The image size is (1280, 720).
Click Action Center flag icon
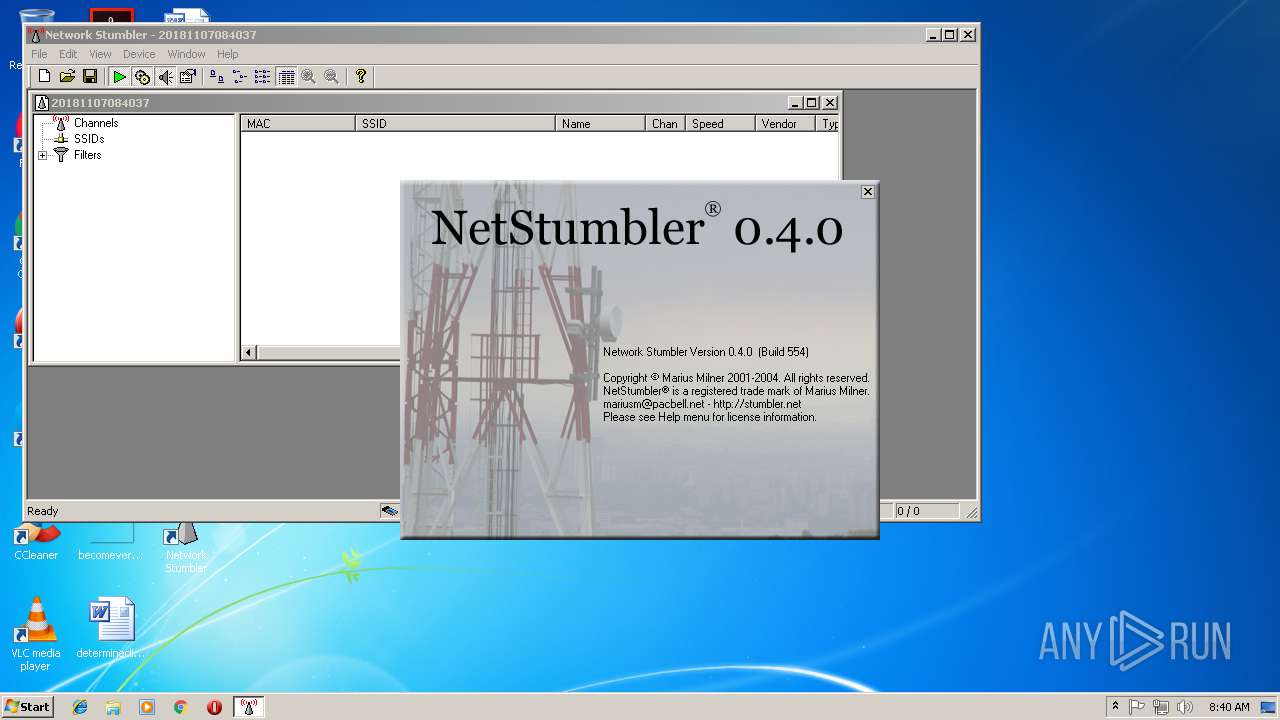pyautogui.click(x=1137, y=707)
